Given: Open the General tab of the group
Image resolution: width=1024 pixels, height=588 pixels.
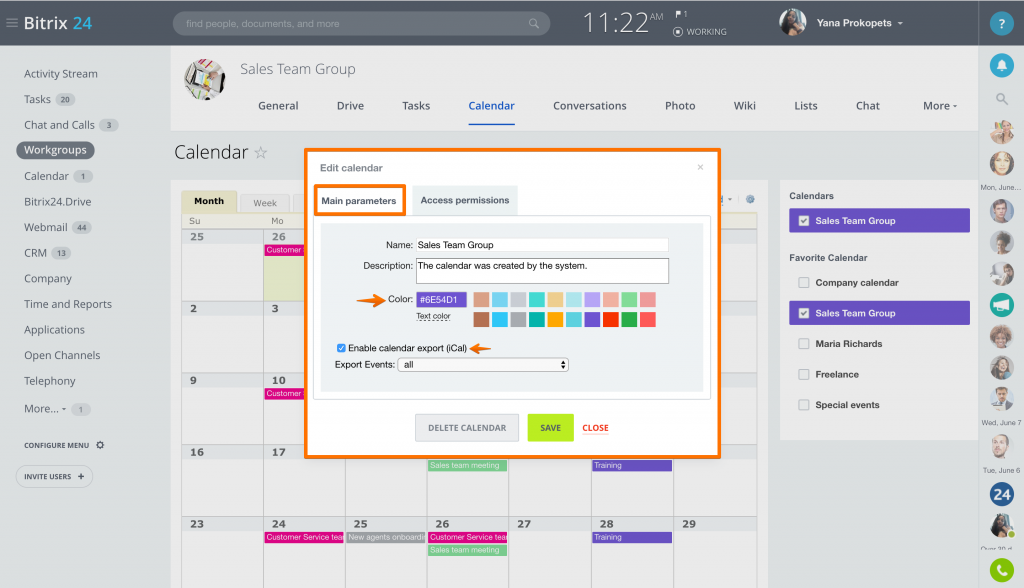Looking at the screenshot, I should (278, 106).
